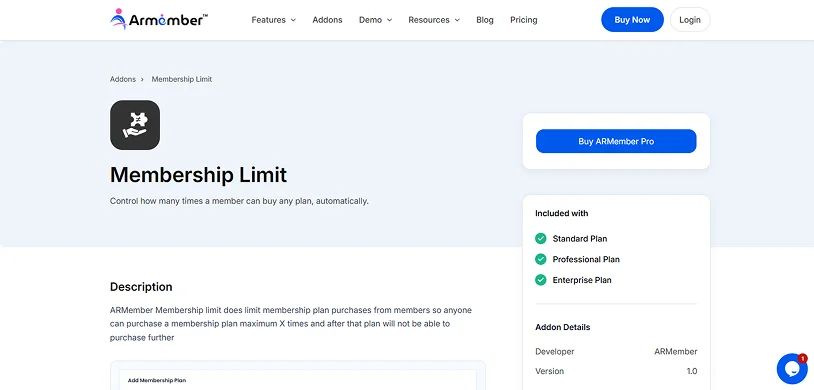Click the Buy ARMember Pro button
The width and height of the screenshot is (814, 390).
click(x=616, y=141)
